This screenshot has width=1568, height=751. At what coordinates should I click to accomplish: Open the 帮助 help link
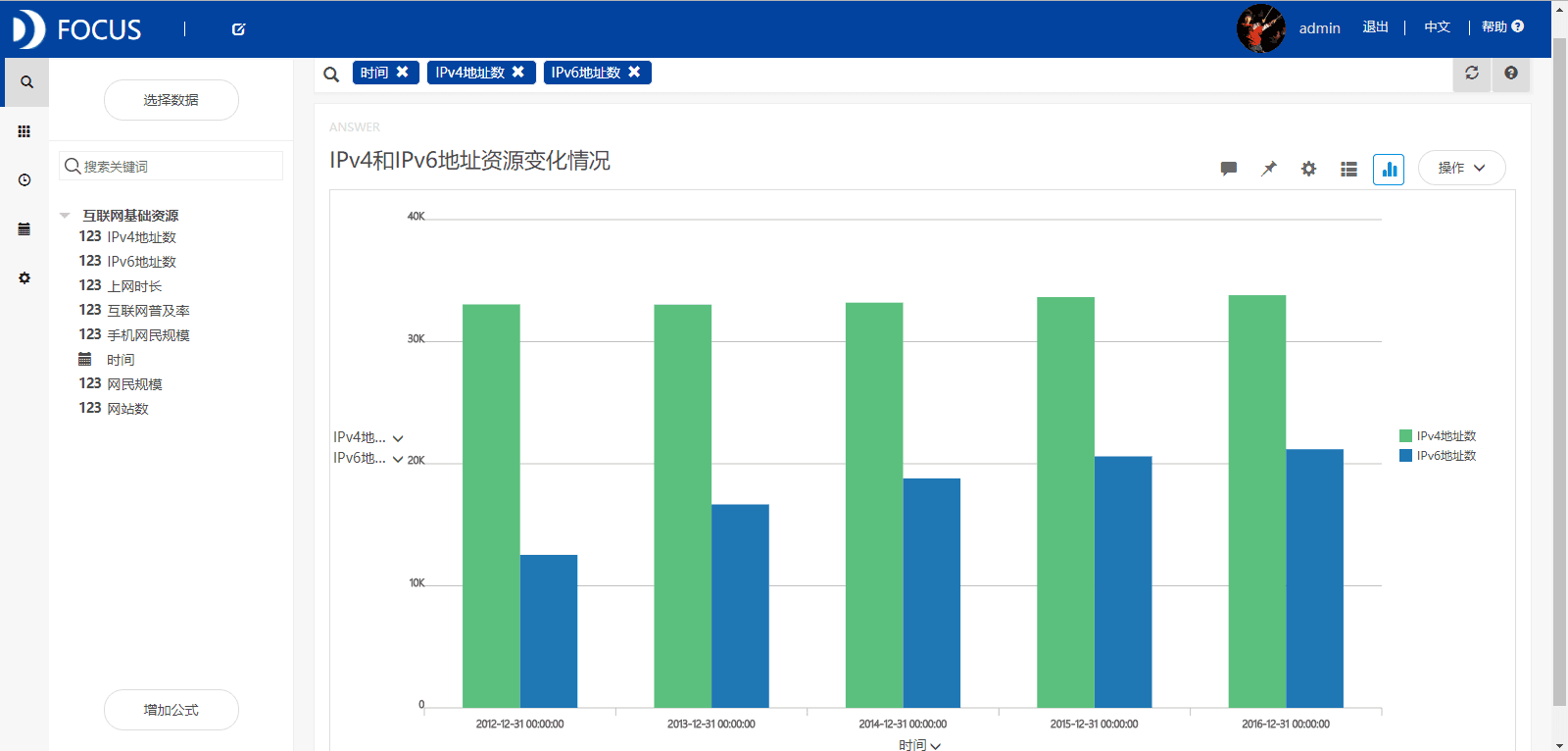click(1502, 27)
